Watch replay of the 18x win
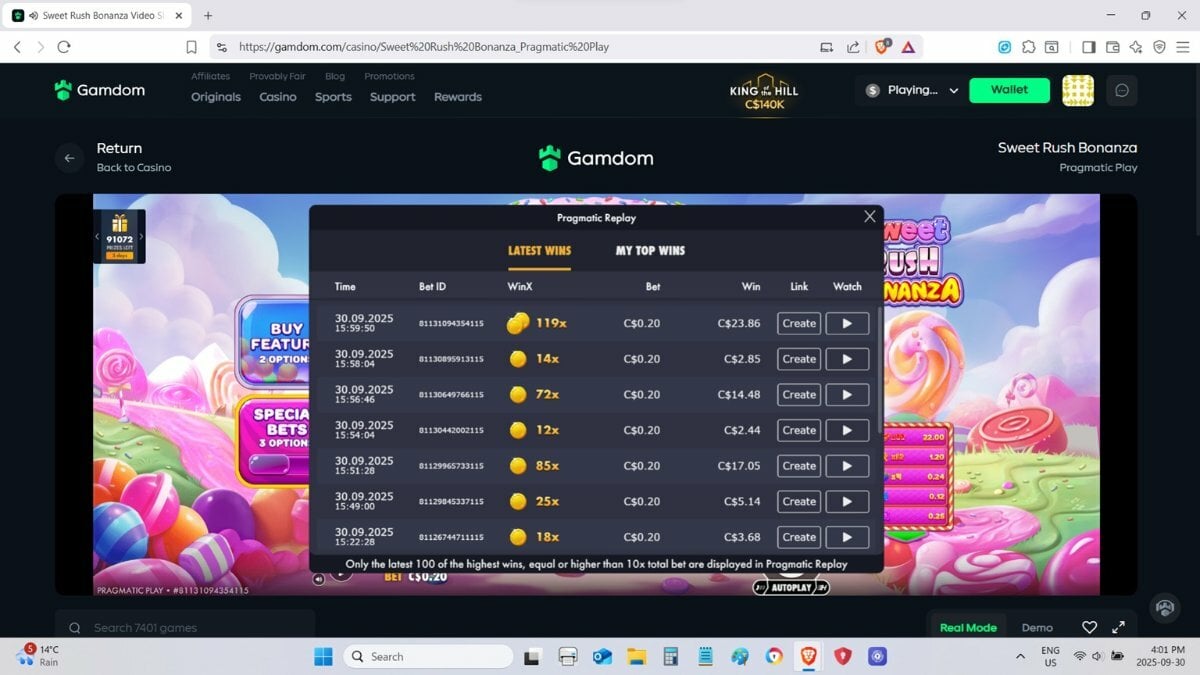The width and height of the screenshot is (1200, 675). click(847, 537)
